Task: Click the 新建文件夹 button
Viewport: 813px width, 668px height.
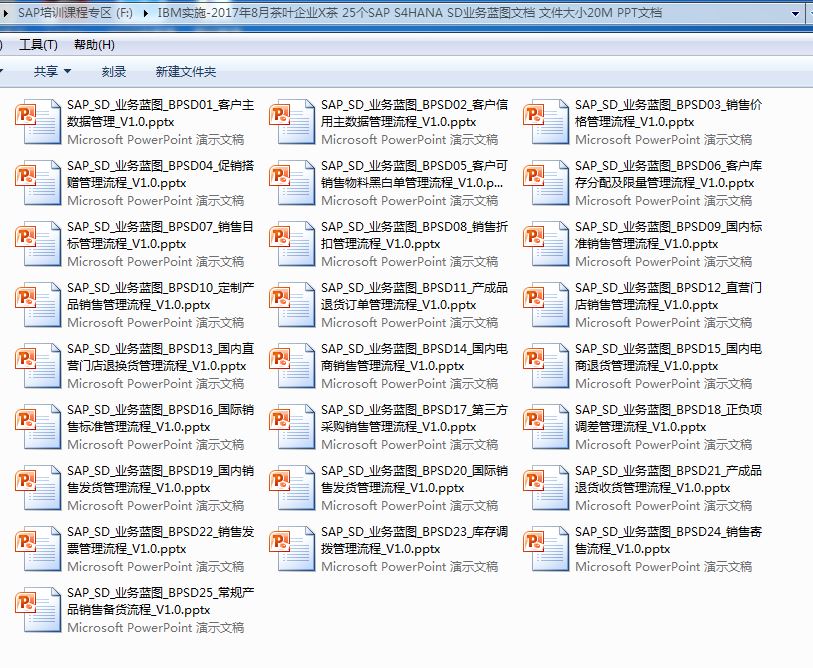Action: tap(186, 72)
